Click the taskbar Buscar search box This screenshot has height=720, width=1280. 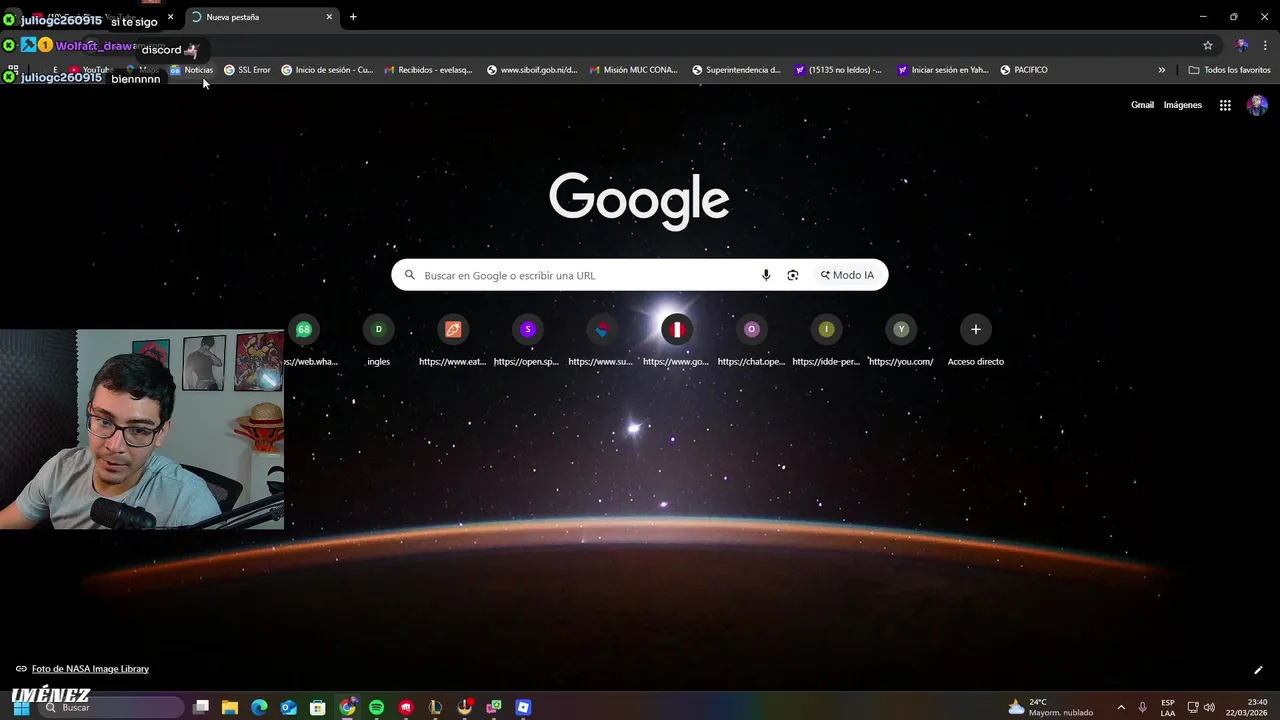[x=112, y=707]
